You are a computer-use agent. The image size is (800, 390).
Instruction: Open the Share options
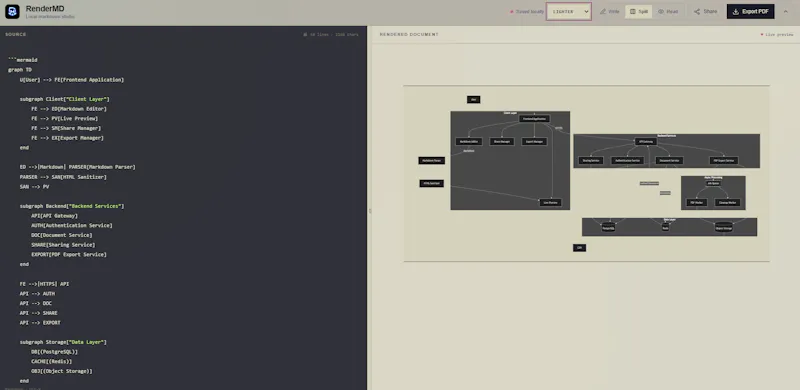pyautogui.click(x=706, y=11)
